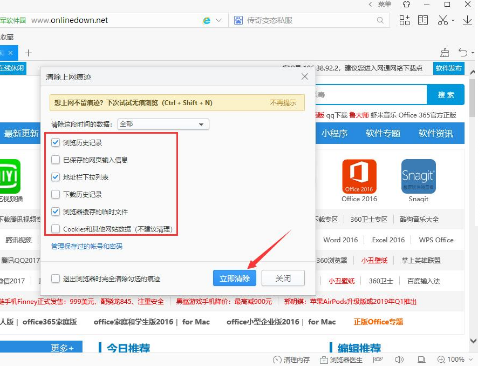Expand the 100% zoom level dropdown arrow
Image resolution: width=480 pixels, height=366 pixels.
[471, 360]
